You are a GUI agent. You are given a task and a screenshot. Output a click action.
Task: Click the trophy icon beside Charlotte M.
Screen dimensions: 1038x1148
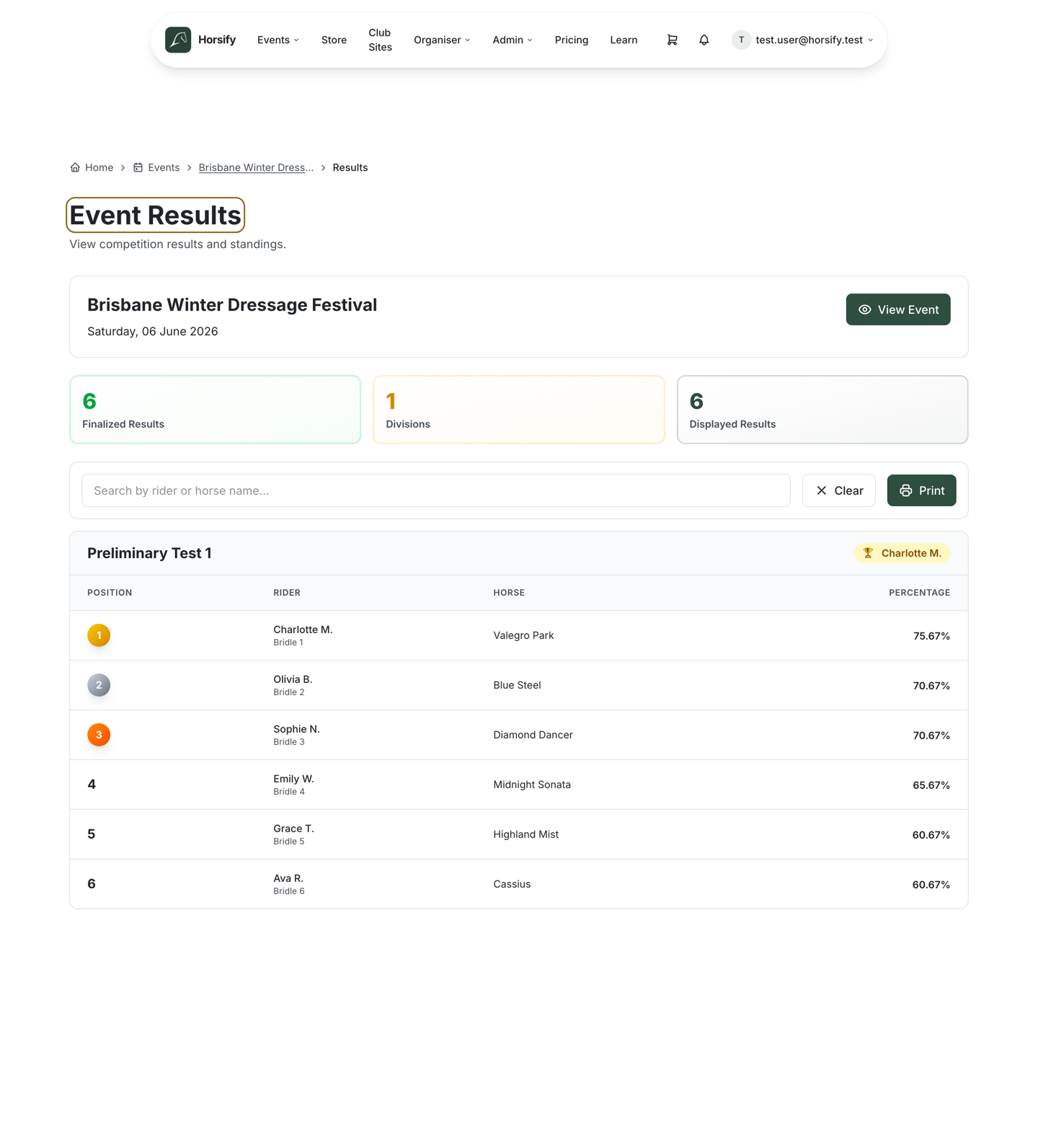pyautogui.click(x=868, y=553)
